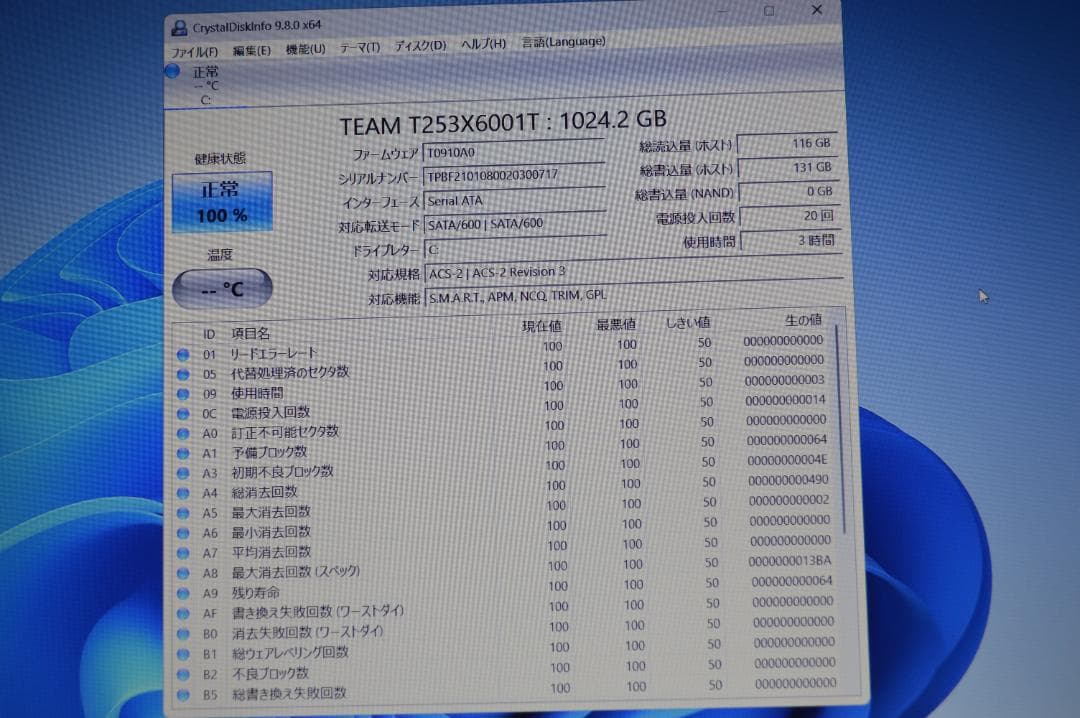Select the リードエラーレート row name
This screenshot has height=718, width=1080.
point(274,353)
